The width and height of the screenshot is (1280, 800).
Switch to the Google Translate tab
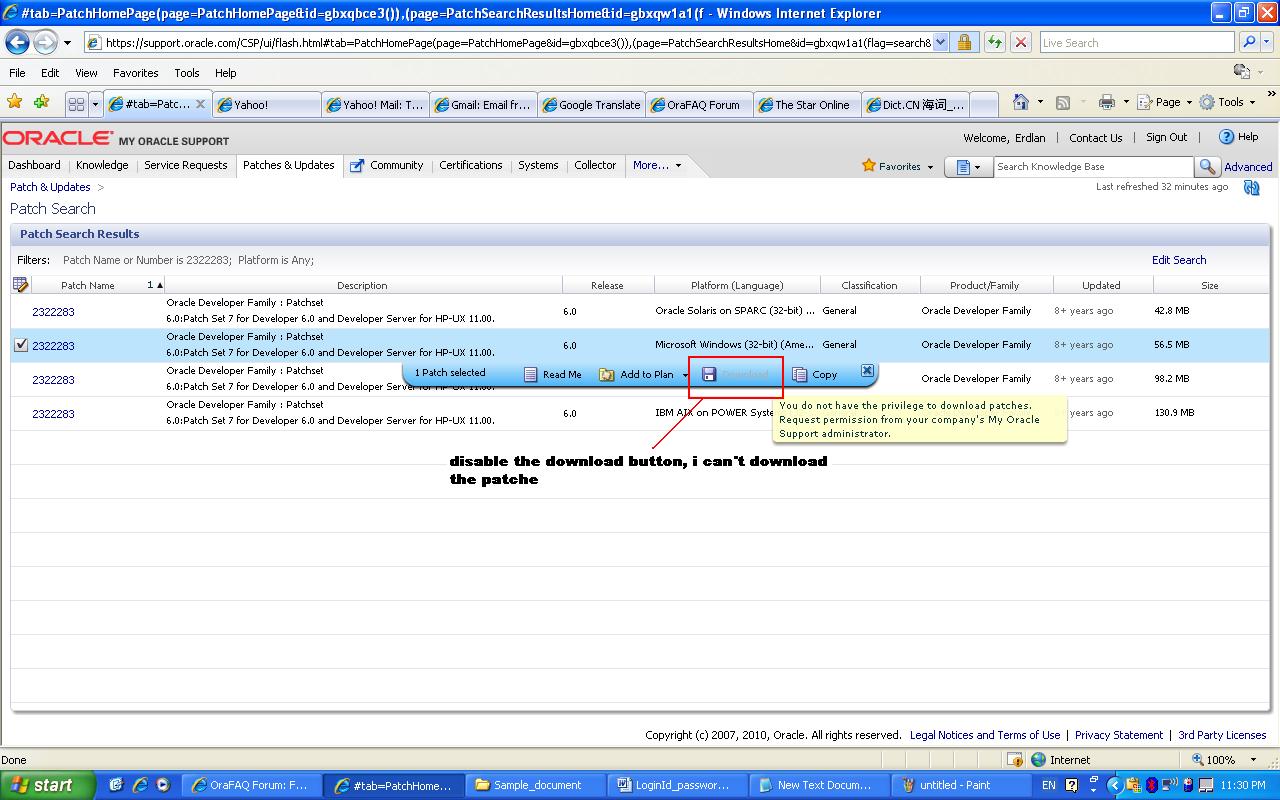(590, 104)
